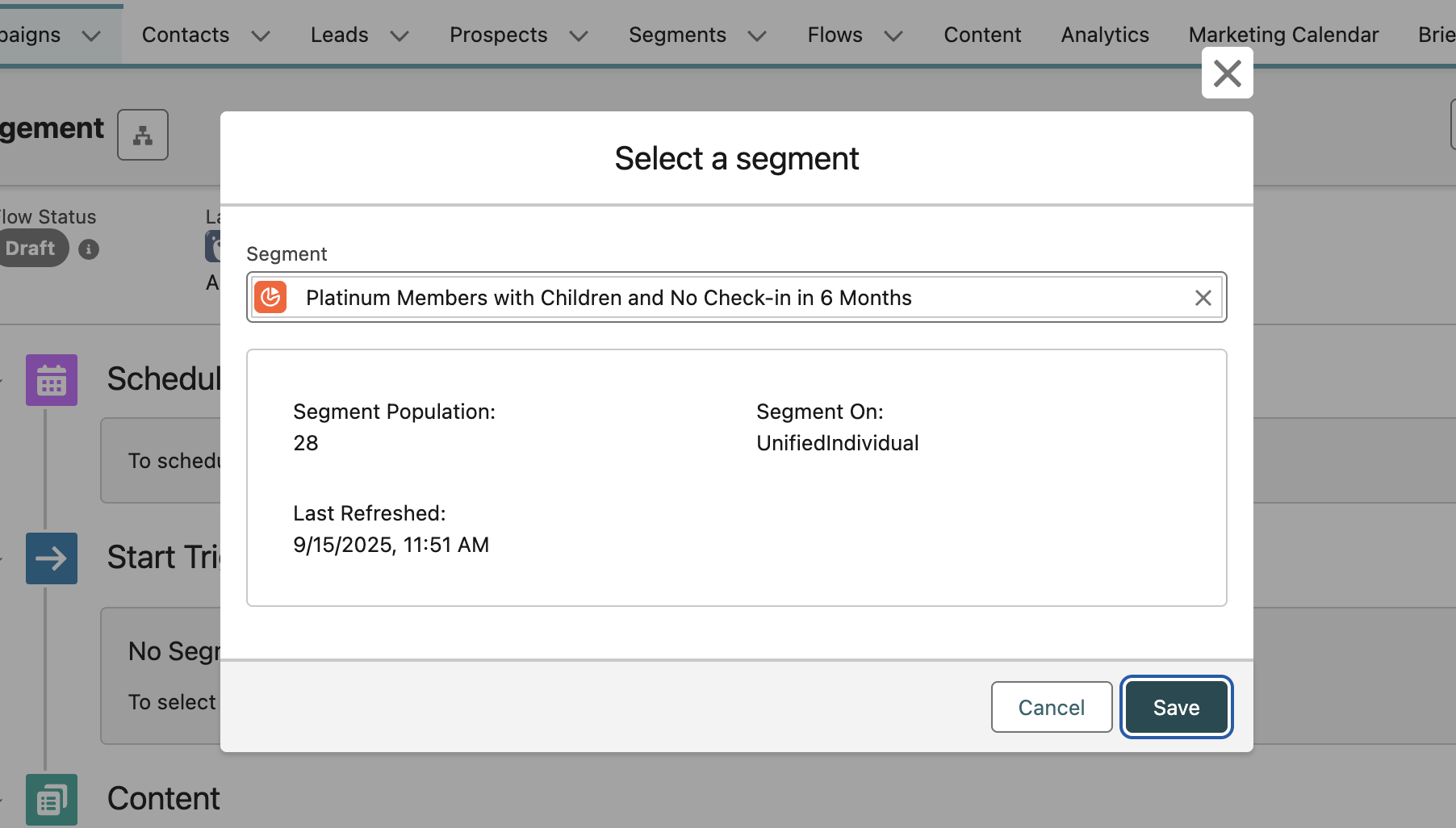Go to the Content tab

(x=982, y=35)
